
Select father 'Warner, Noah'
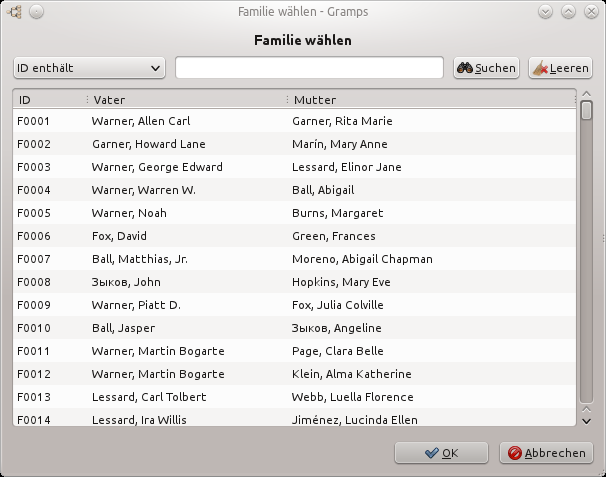129,213
